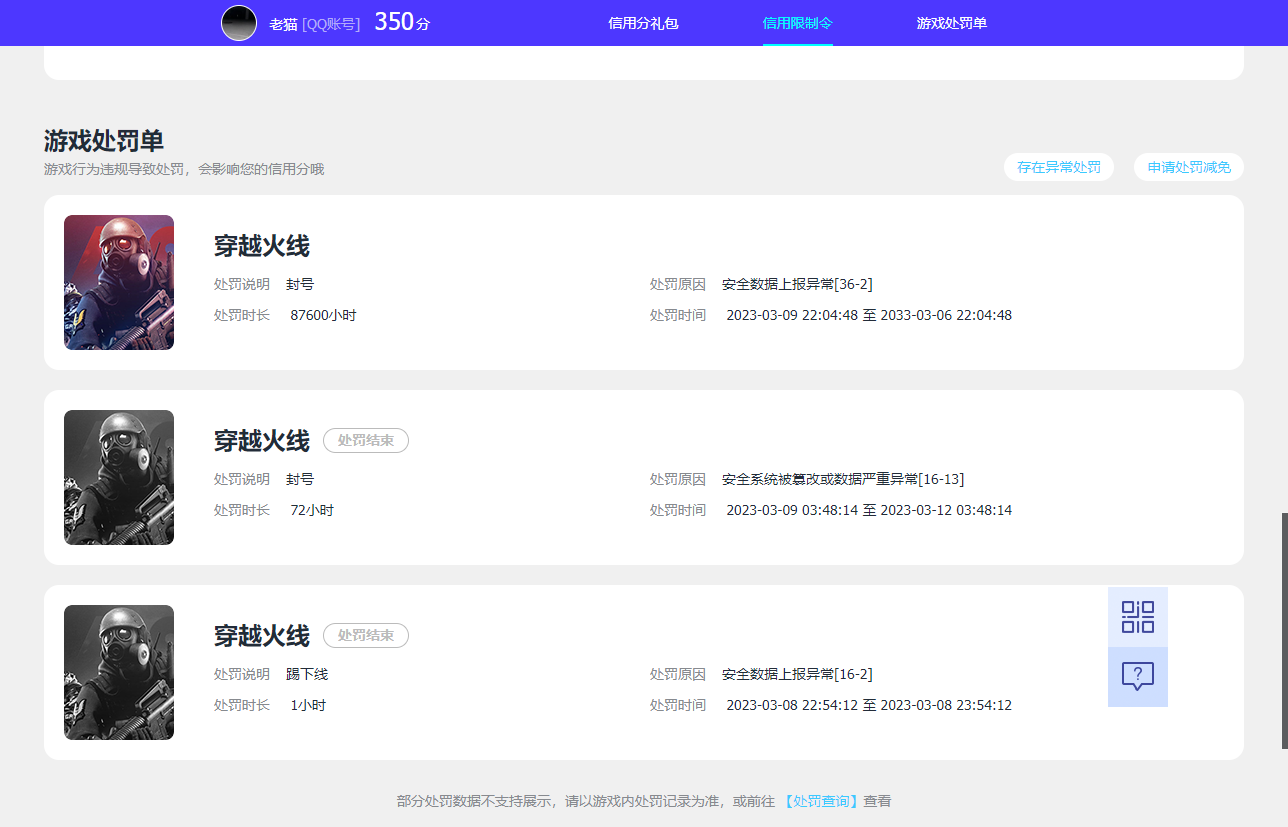
Task: Click the 350分 credit score
Action: tap(401, 22)
